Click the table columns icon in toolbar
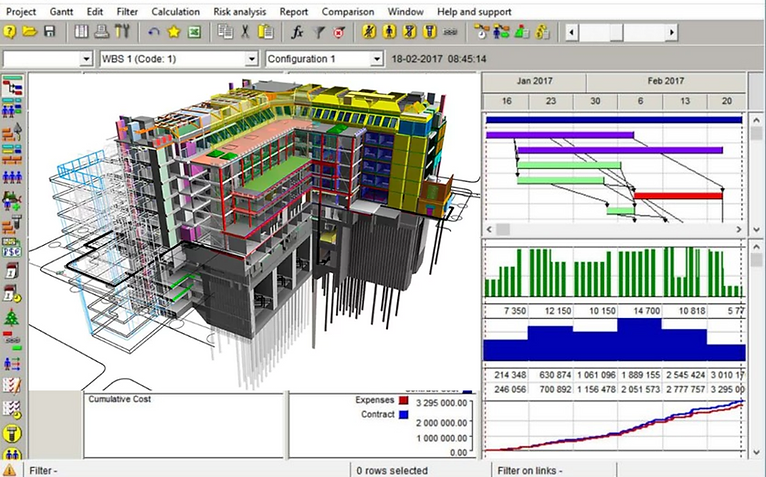Image resolution: width=766 pixels, height=477 pixels. 81,32
